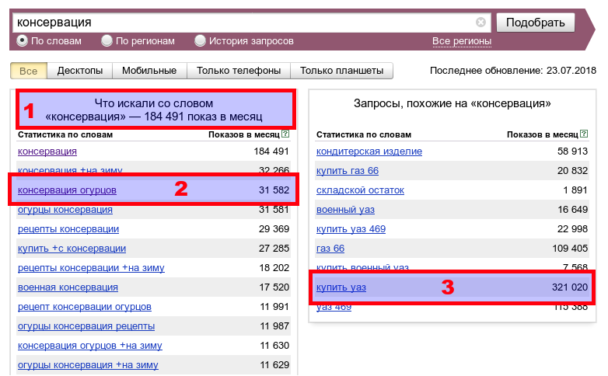Clear the search field with the X icon
Viewport: 608px width, 376px height.
click(x=480, y=22)
